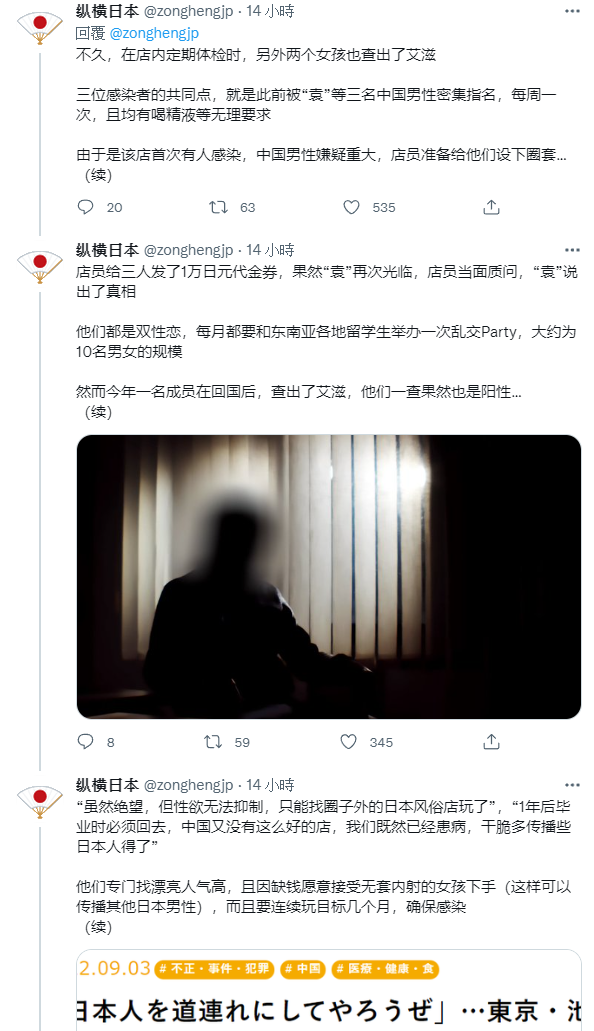Like the tweet with 345 likes
Image resolution: width=594 pixels, height=1031 pixels.
point(349,742)
